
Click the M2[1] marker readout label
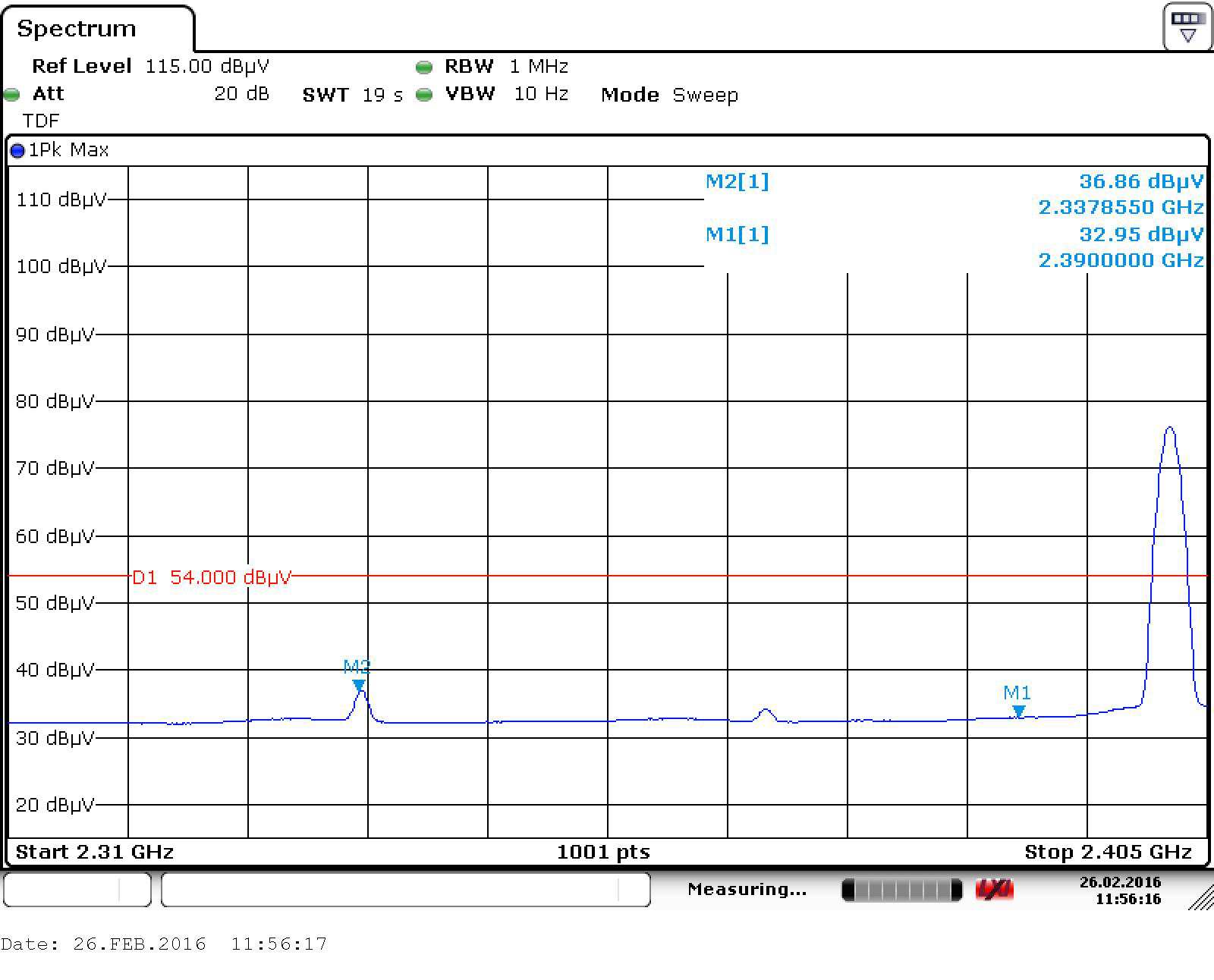click(x=737, y=181)
